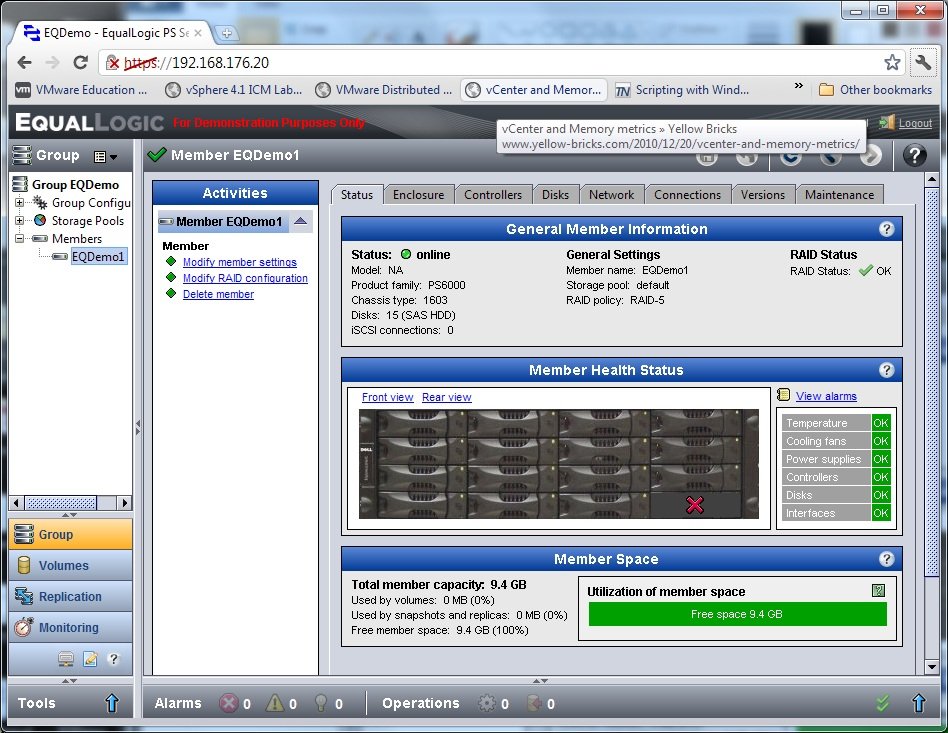Image resolution: width=948 pixels, height=733 pixels.
Task: Click the small help icon below Monitoring
Action: (113, 659)
